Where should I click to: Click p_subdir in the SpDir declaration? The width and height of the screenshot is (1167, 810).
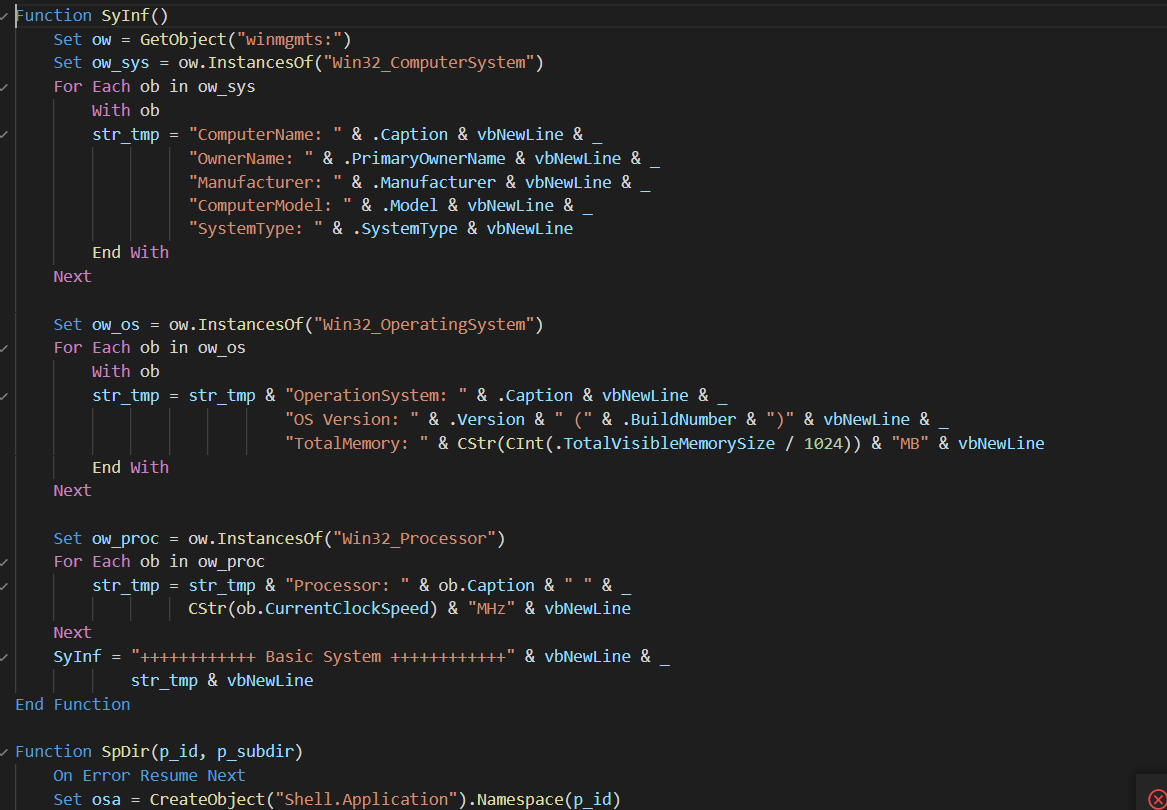255,752
